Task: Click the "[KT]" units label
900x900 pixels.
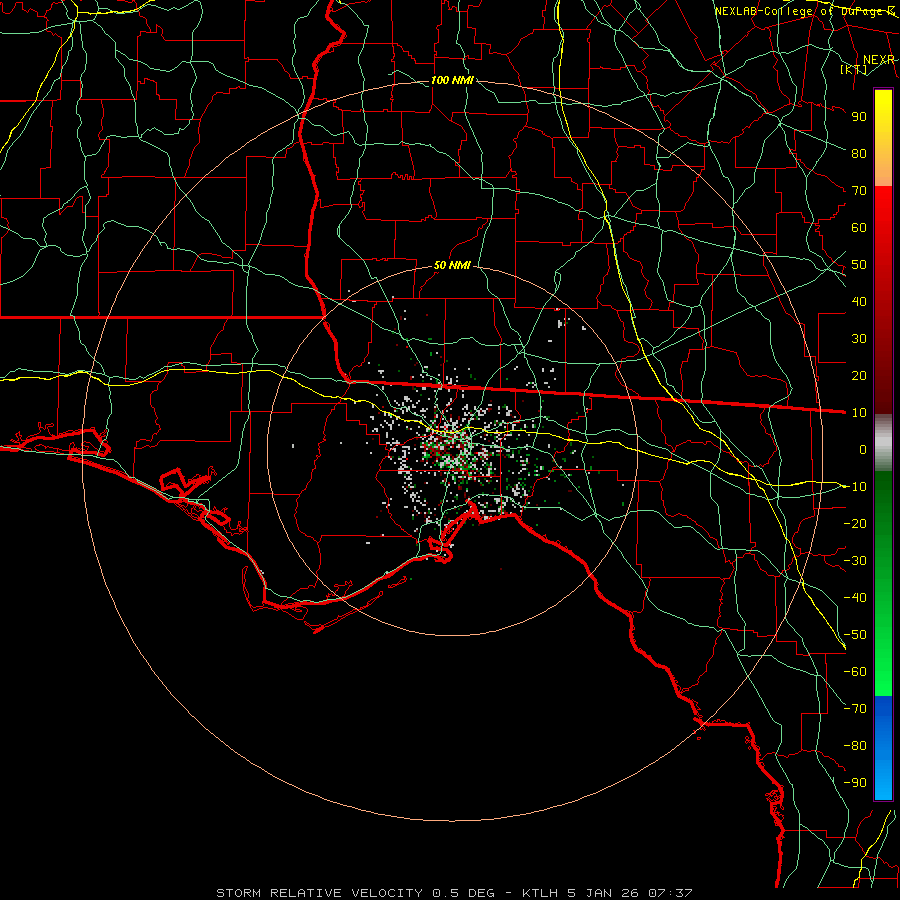Action: tap(854, 69)
